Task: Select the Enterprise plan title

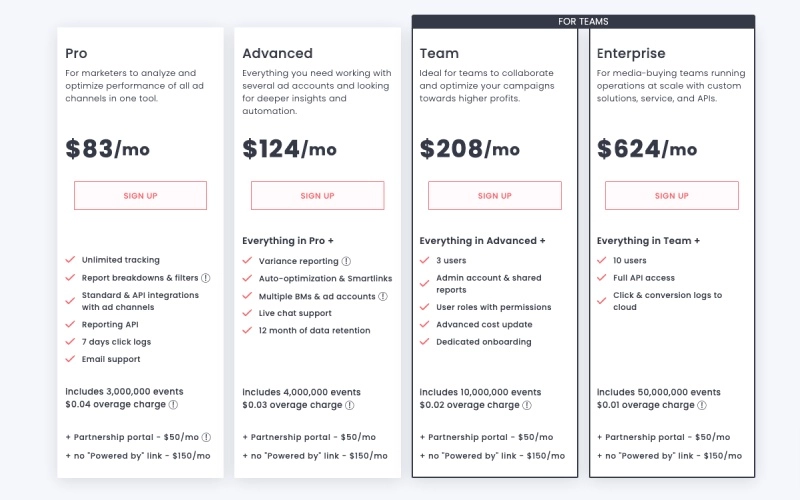Action: (631, 53)
